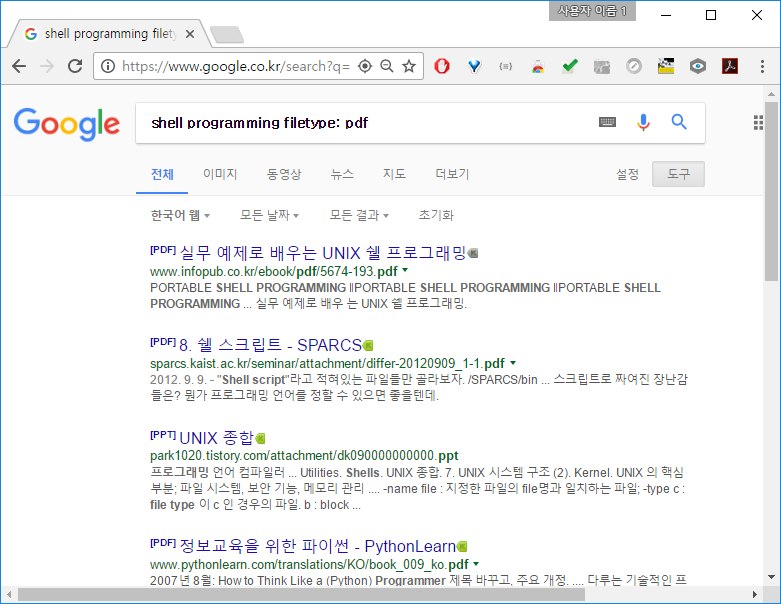Click the browser address bar URL
The height and width of the screenshot is (604, 781).
pos(236,66)
